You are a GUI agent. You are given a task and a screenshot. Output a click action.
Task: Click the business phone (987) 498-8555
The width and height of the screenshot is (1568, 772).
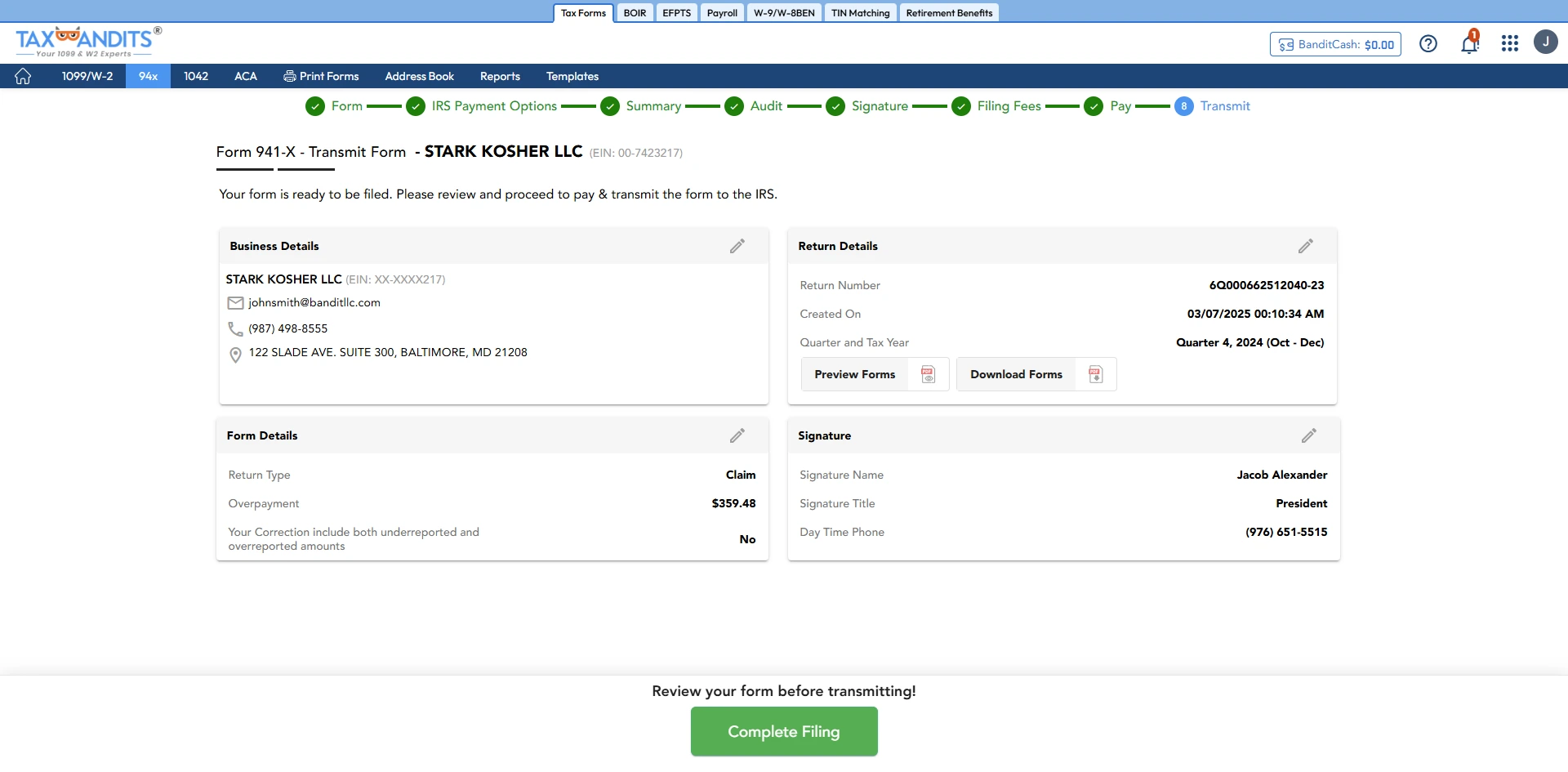(x=287, y=328)
